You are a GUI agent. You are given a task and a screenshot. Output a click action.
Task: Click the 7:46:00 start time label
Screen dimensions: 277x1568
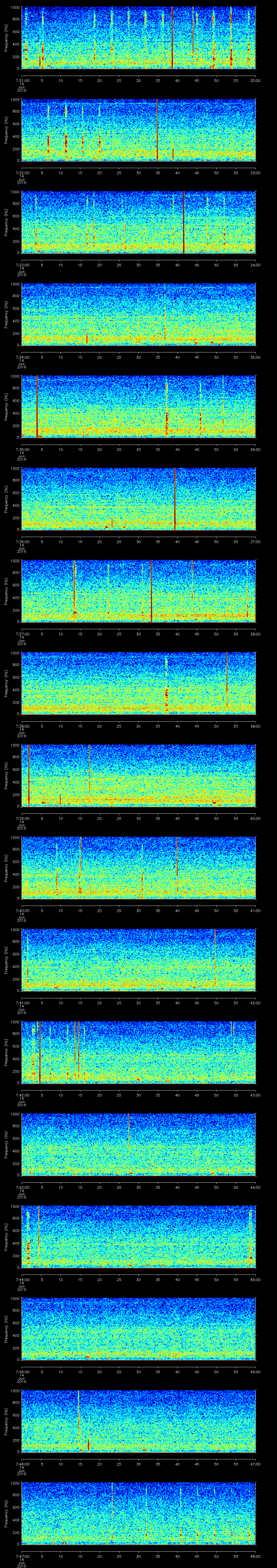click(x=22, y=1464)
